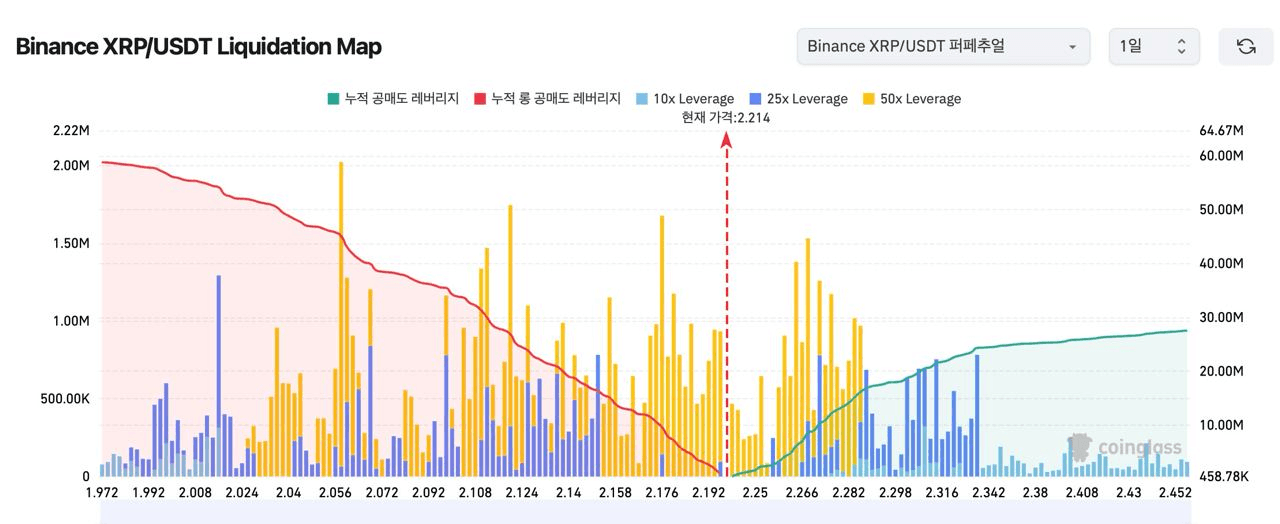Click the up/down arrows beside 1일
The width and height of the screenshot is (1280, 524).
tap(1181, 47)
